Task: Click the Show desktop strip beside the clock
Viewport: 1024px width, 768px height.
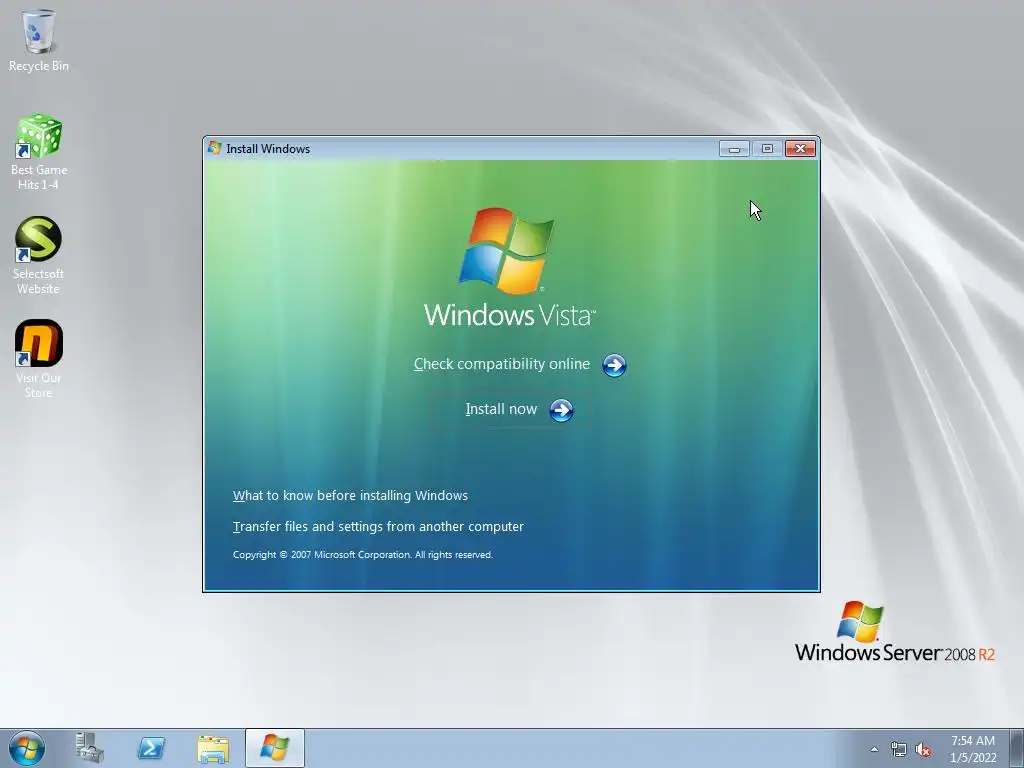Action: [1017, 748]
